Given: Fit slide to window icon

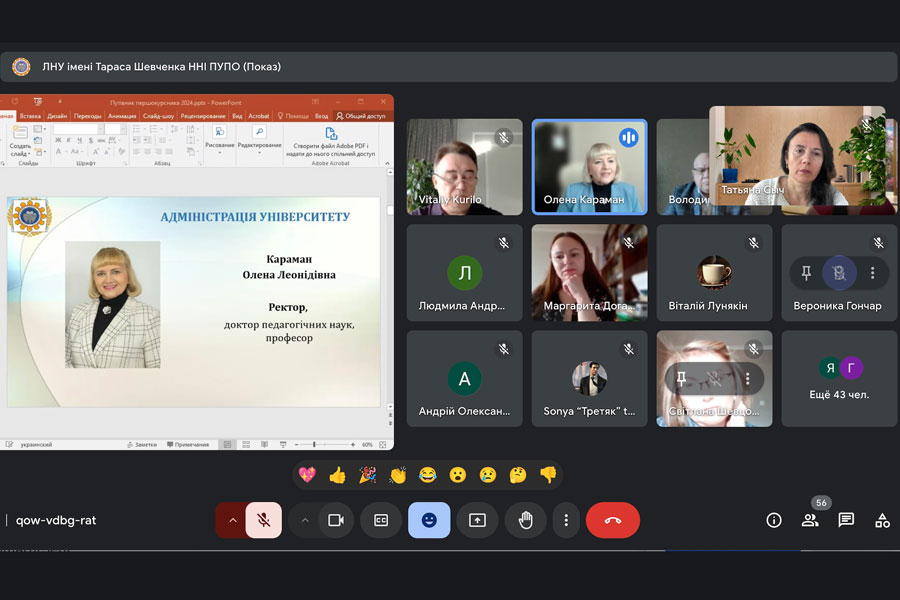Looking at the screenshot, I should pos(383,444).
